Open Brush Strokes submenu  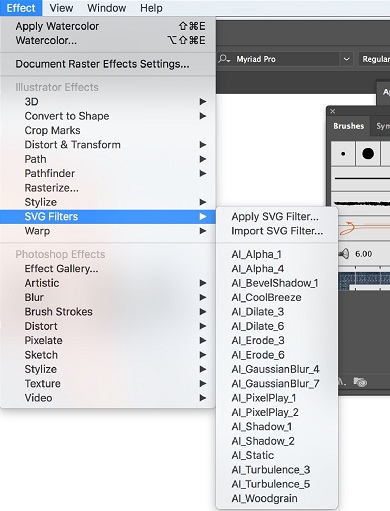108,311
